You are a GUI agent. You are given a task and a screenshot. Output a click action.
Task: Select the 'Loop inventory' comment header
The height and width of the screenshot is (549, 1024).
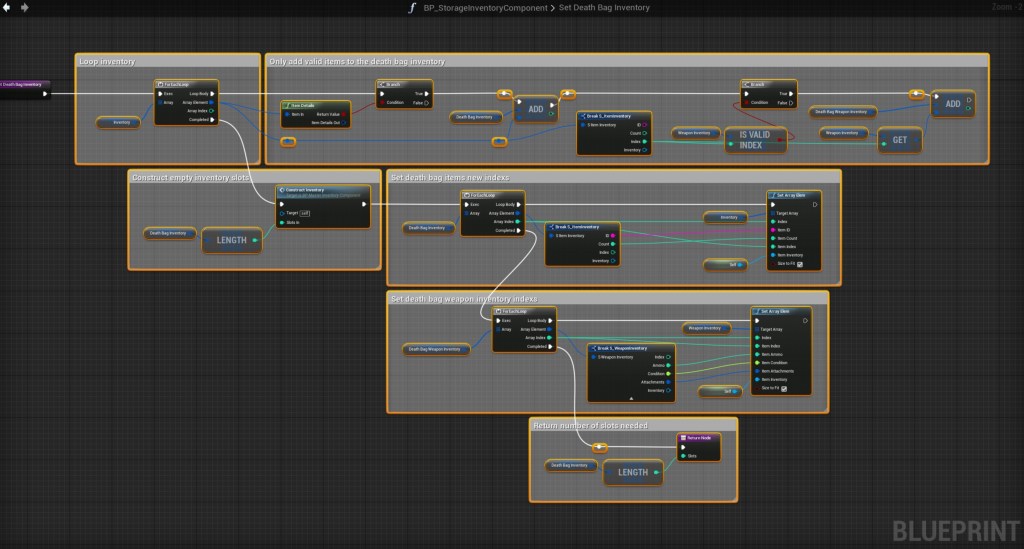(x=108, y=62)
